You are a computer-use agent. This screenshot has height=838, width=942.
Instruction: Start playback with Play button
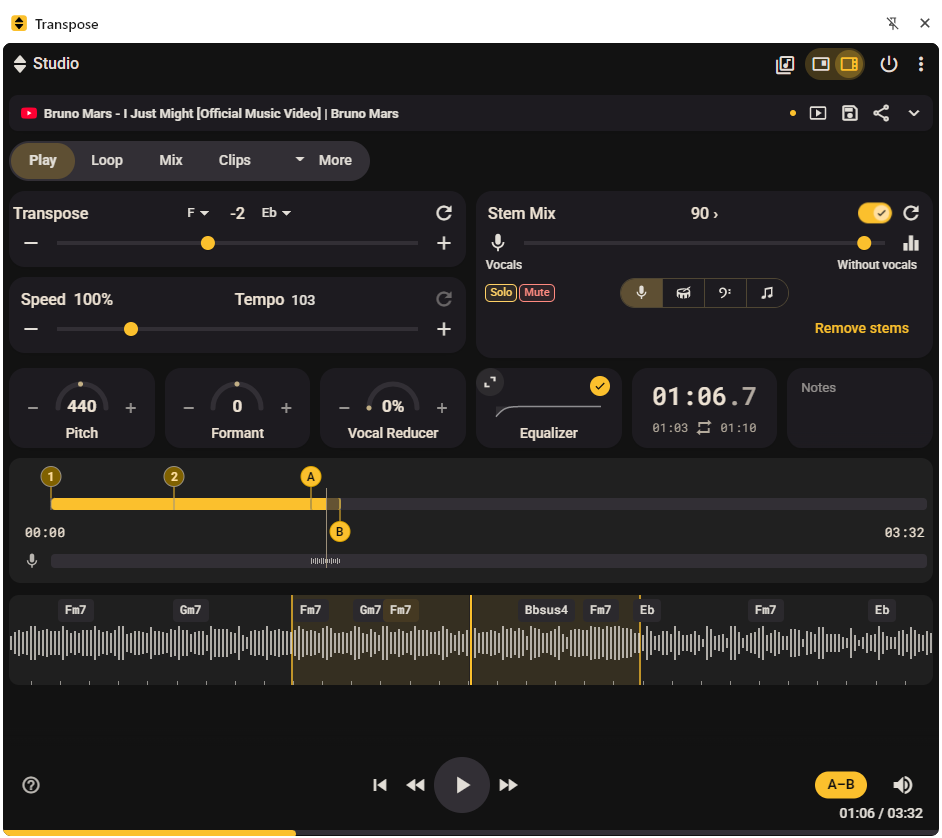pos(461,785)
